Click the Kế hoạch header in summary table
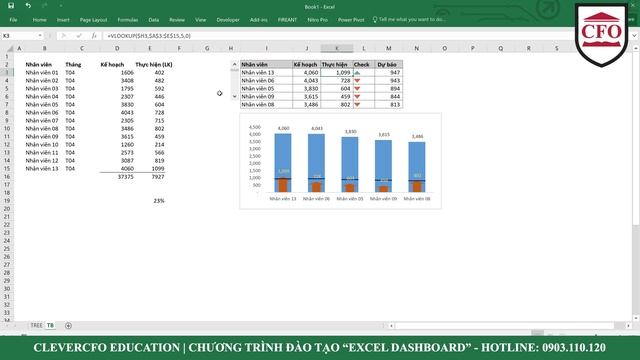This screenshot has width=640, height=360. click(x=307, y=64)
